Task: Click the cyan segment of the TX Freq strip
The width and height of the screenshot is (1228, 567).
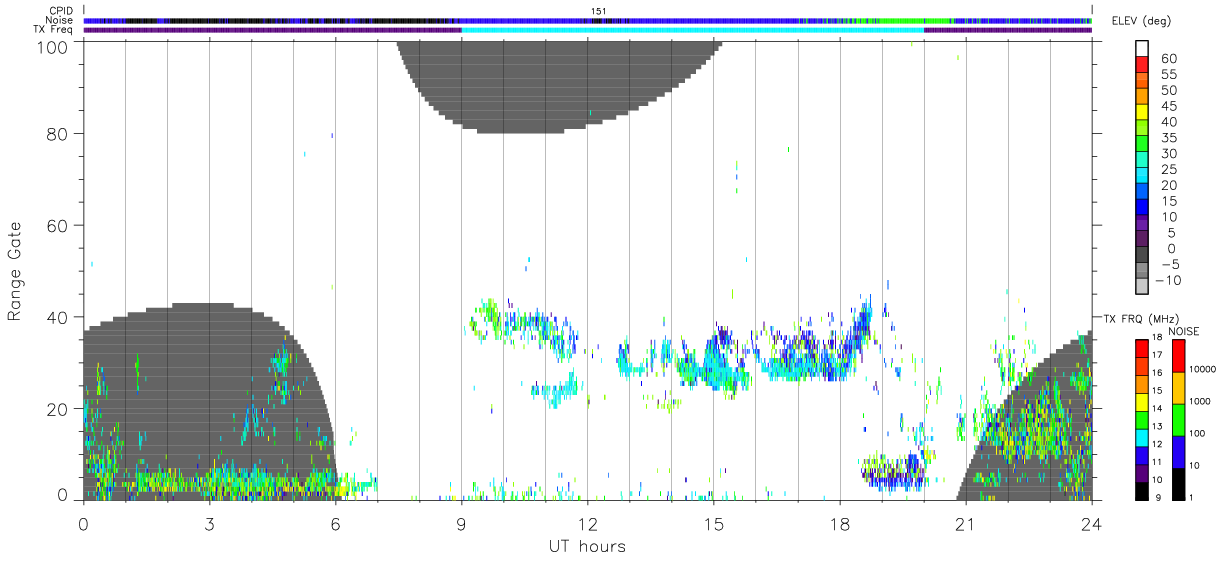Action: (692, 29)
